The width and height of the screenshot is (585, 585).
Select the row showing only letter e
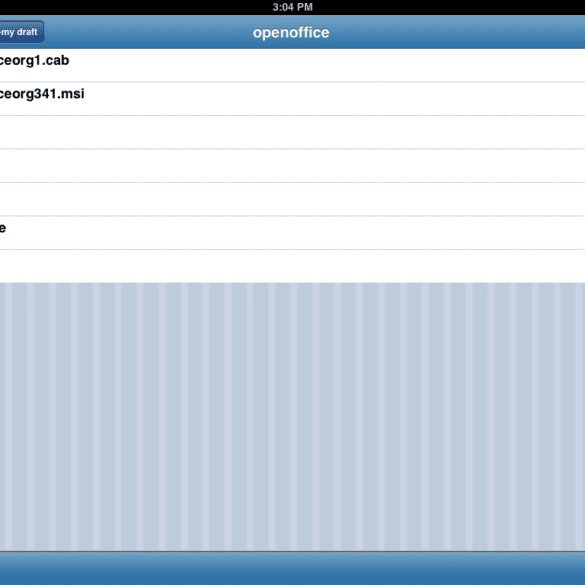tap(292, 233)
